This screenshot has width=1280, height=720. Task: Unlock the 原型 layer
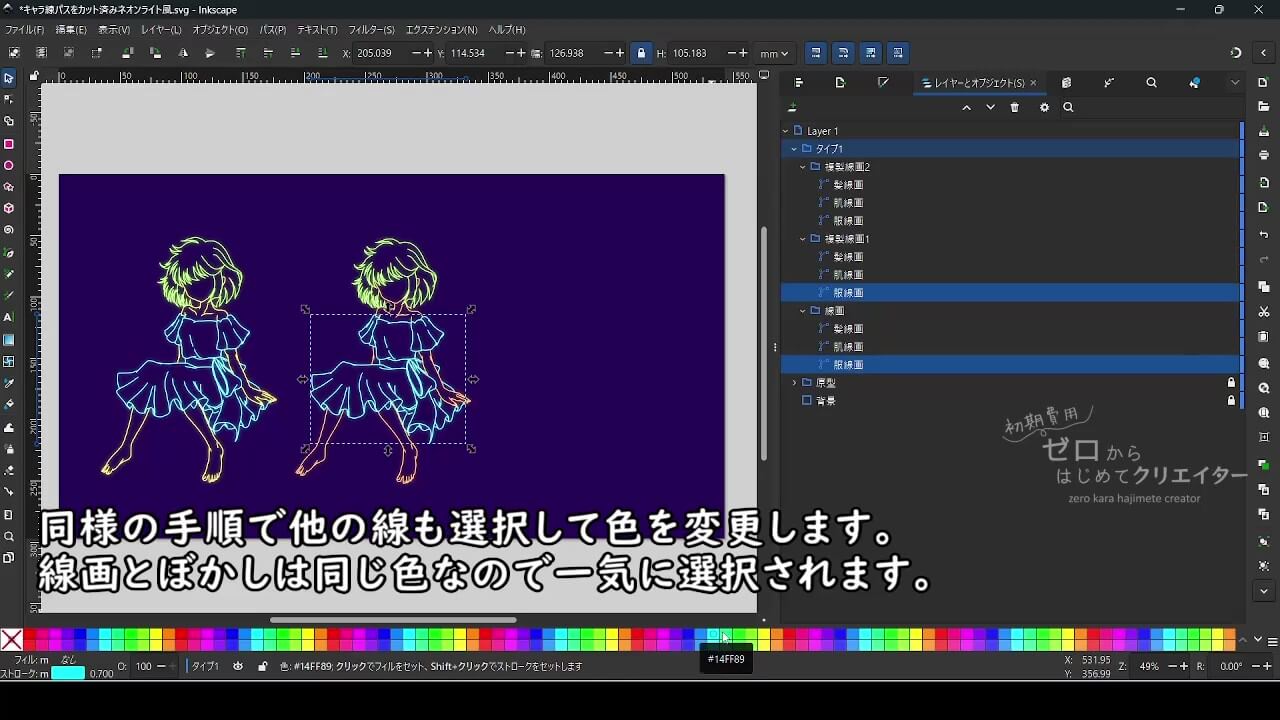click(1231, 382)
